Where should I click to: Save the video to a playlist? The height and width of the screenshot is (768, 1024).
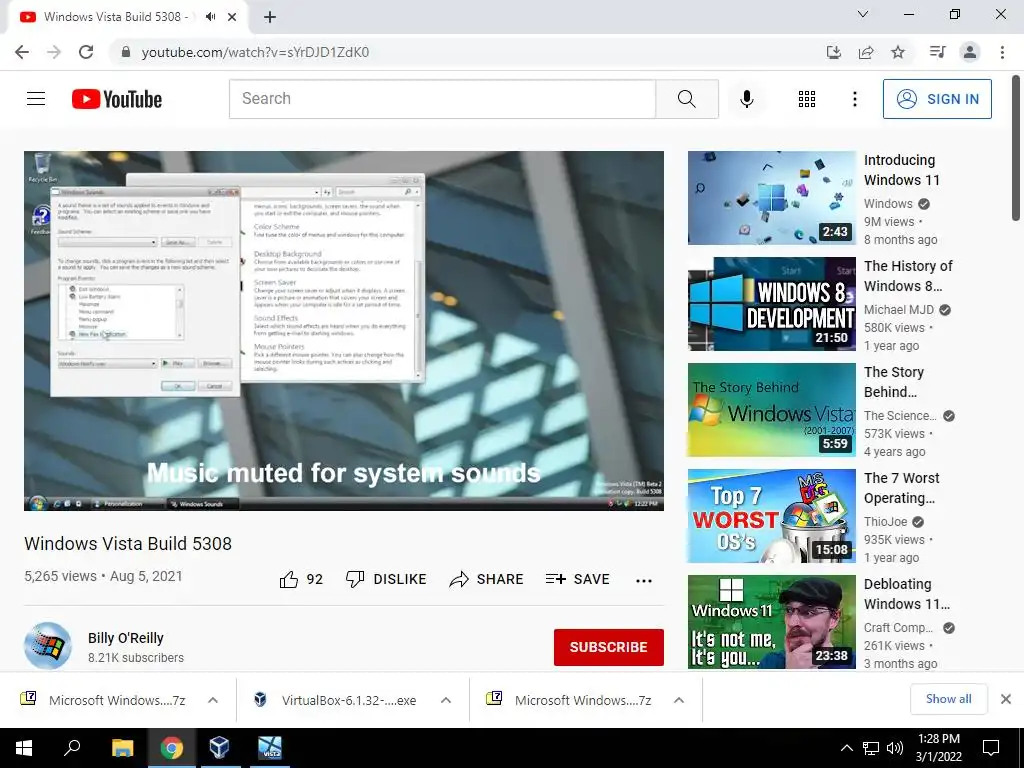coord(577,579)
